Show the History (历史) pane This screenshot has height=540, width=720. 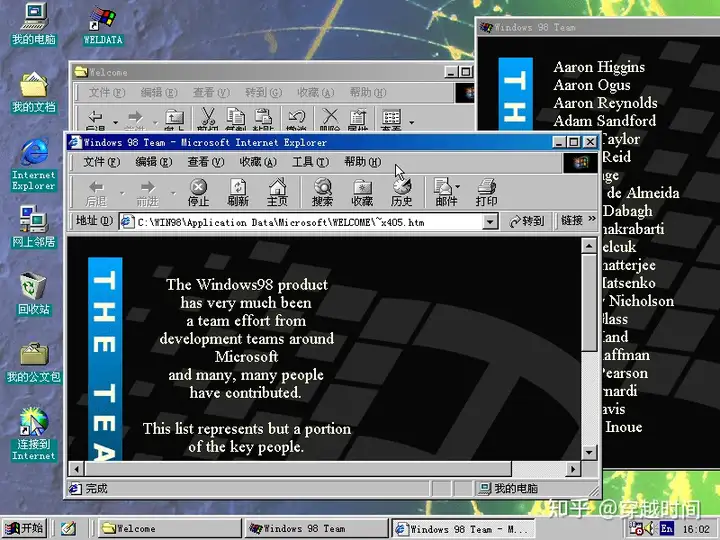point(401,193)
